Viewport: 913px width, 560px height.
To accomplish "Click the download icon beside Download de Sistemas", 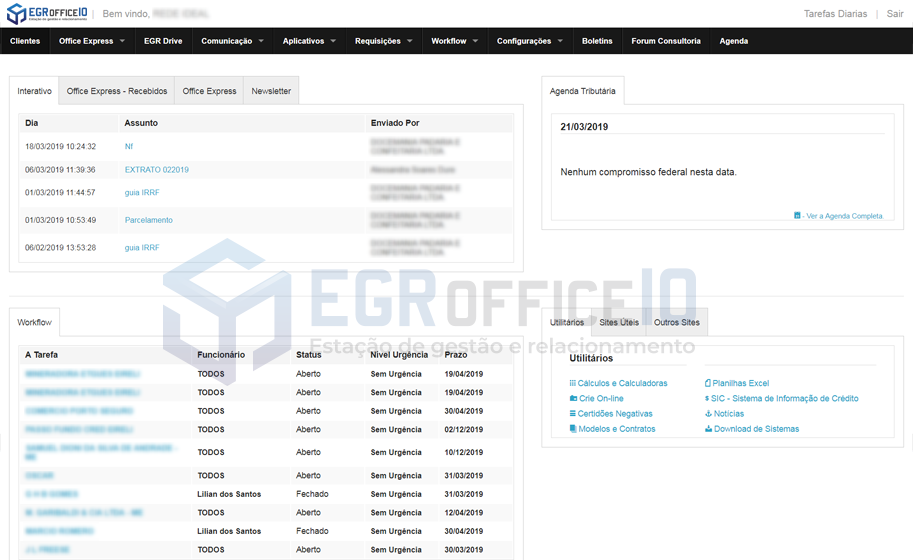I will click(708, 428).
